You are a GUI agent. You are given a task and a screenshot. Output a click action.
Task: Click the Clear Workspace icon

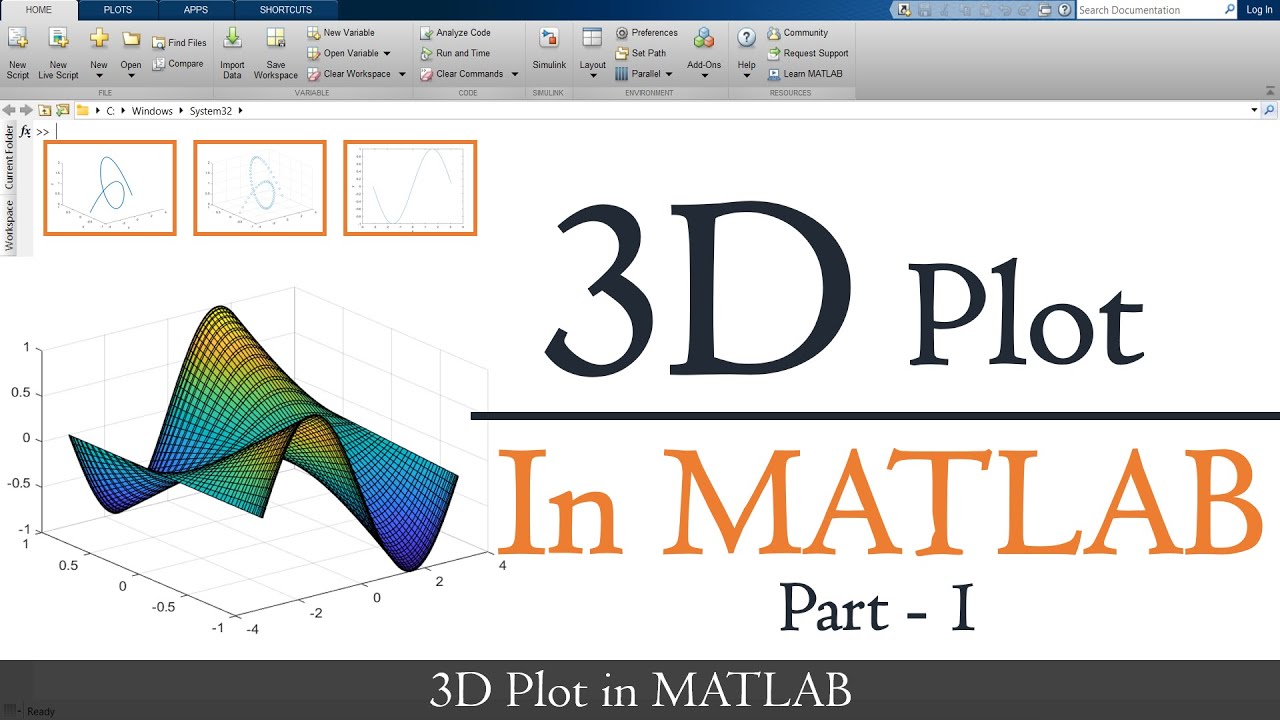pos(314,74)
